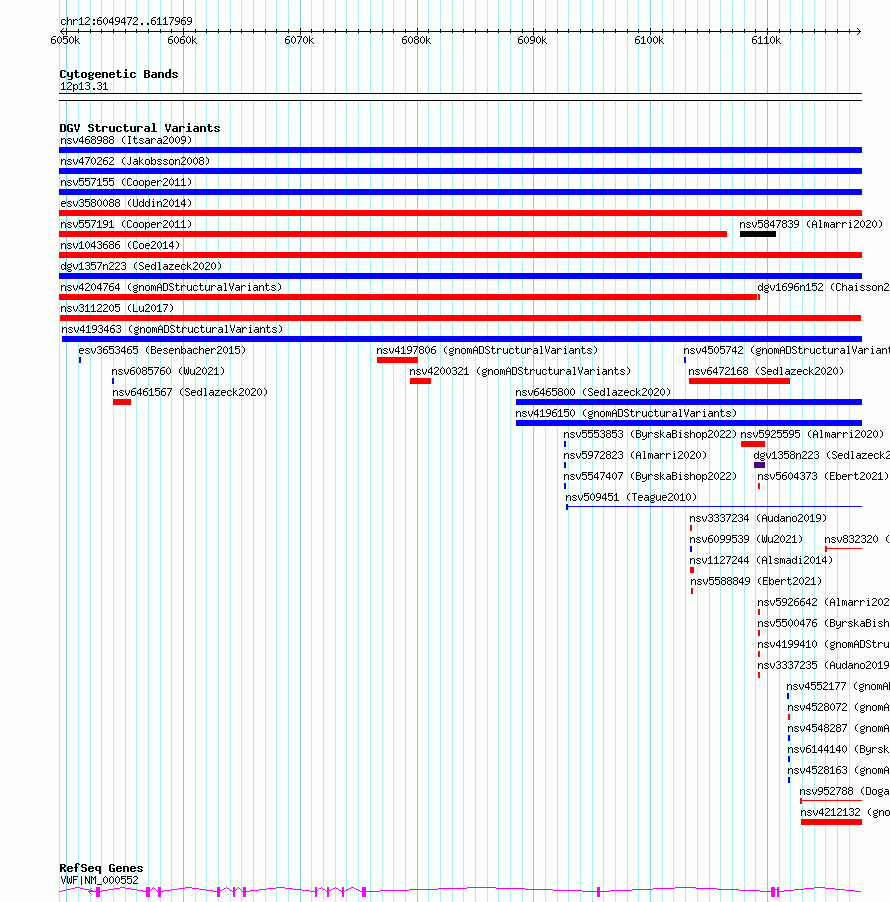Open nsv5500476 ByrskaBishop label
Viewport: 890px width, 902px height.
[823, 623]
